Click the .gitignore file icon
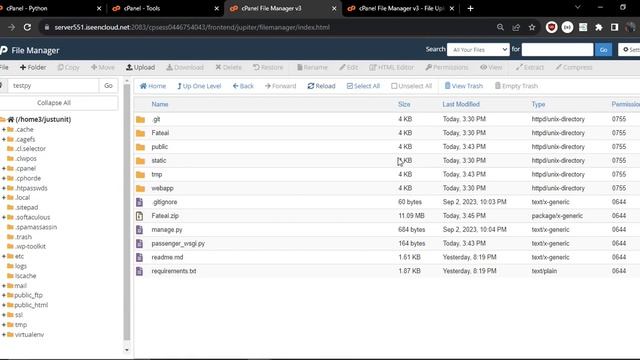This screenshot has height=360, width=640. 140,202
